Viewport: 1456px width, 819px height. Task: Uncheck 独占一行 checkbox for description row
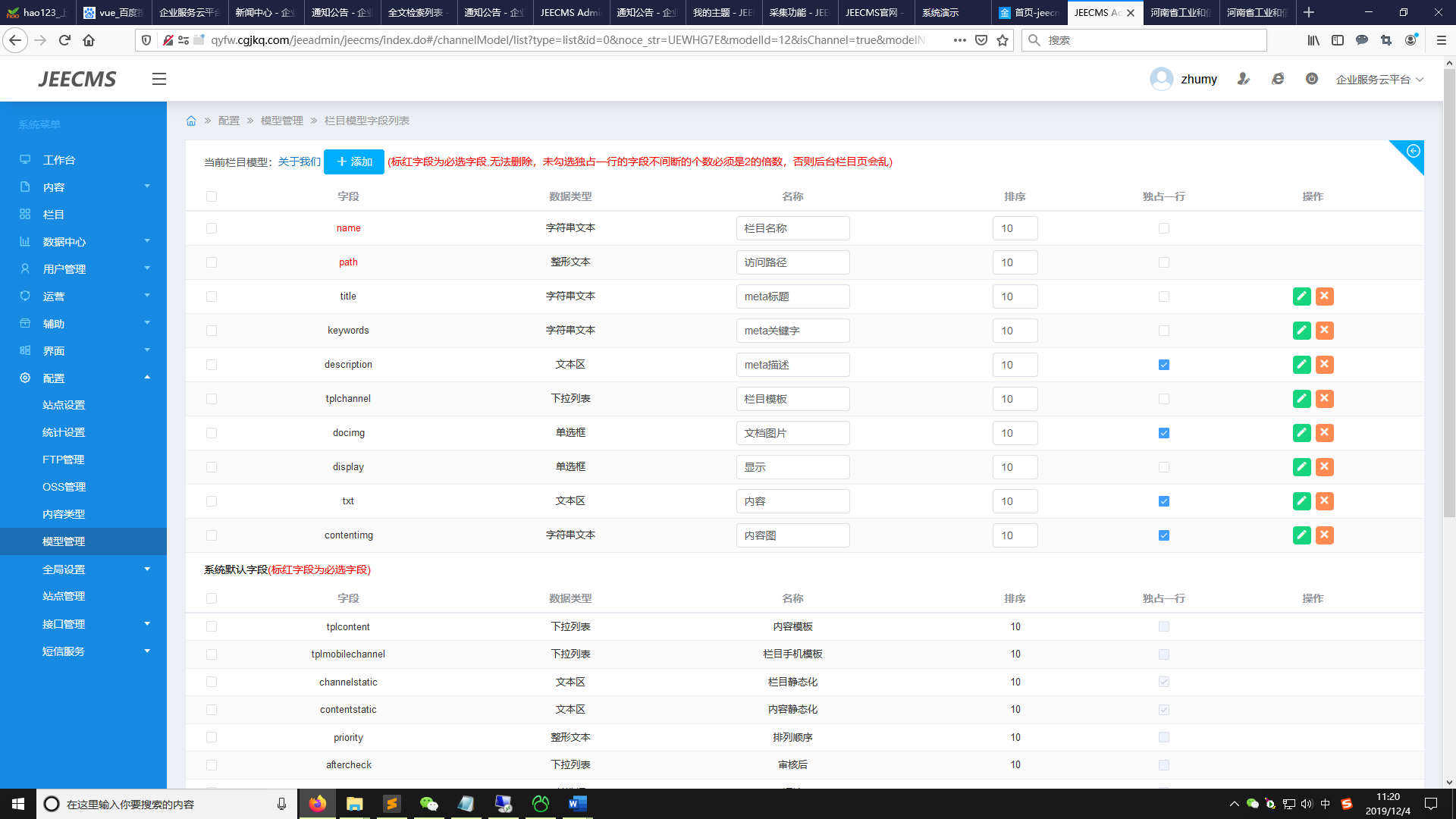1163,365
